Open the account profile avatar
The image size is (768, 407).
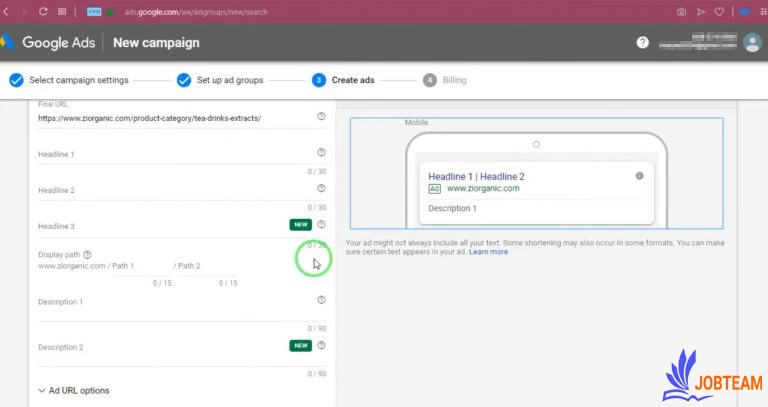[x=752, y=43]
